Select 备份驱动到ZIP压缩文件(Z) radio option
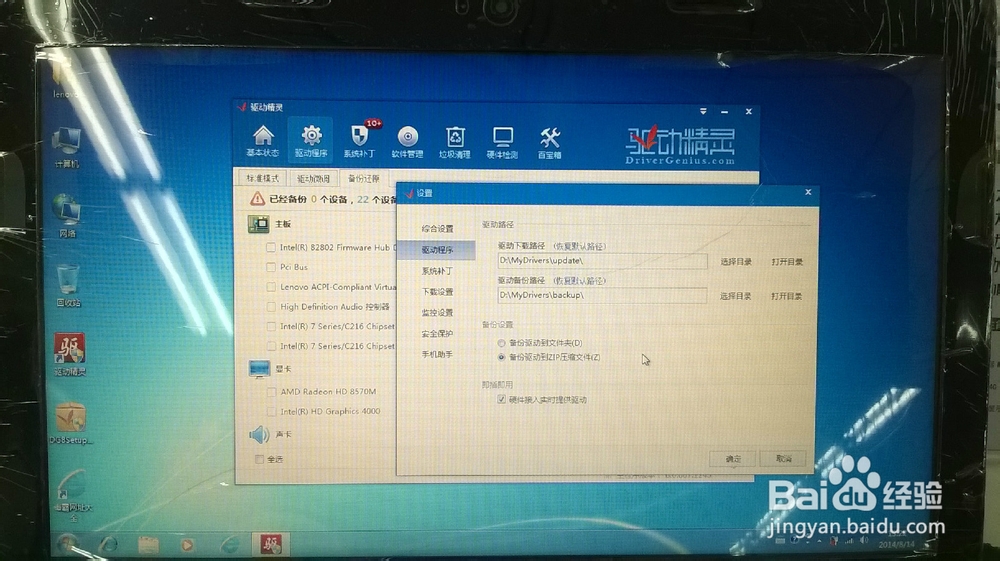 click(501, 358)
